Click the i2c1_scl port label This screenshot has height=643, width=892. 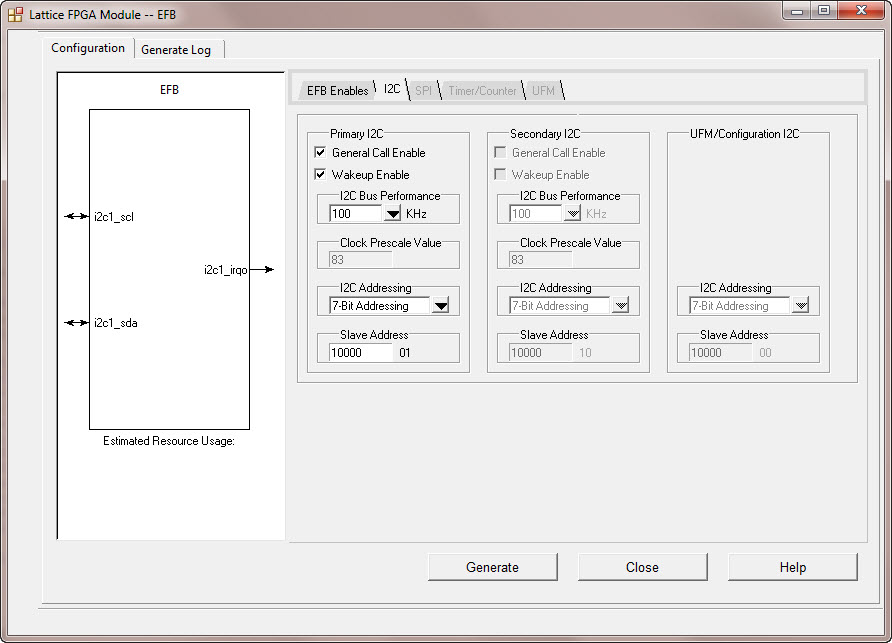[114, 217]
